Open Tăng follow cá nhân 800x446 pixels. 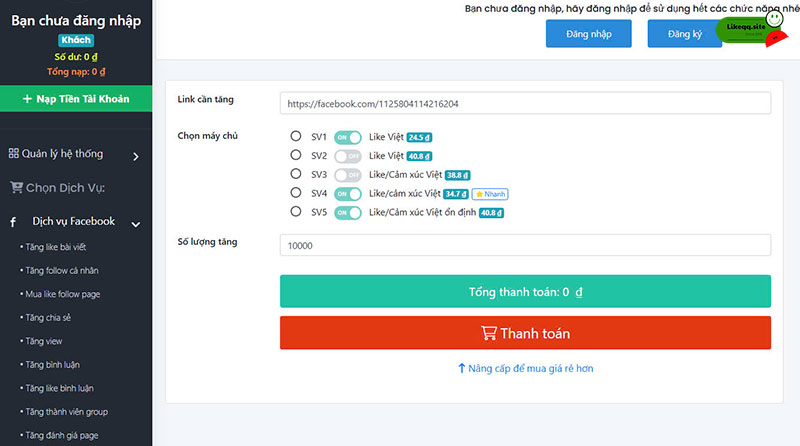[x=62, y=270]
